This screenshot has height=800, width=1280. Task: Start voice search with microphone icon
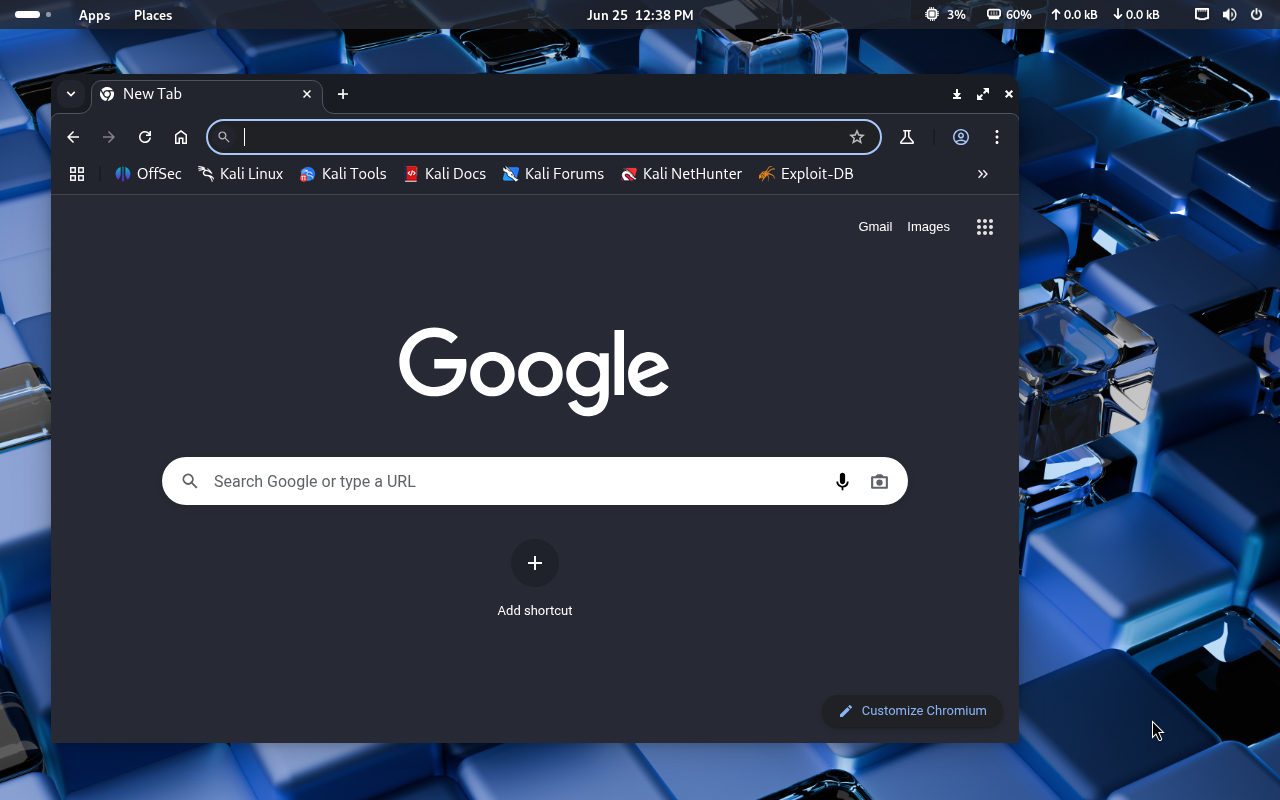point(842,481)
